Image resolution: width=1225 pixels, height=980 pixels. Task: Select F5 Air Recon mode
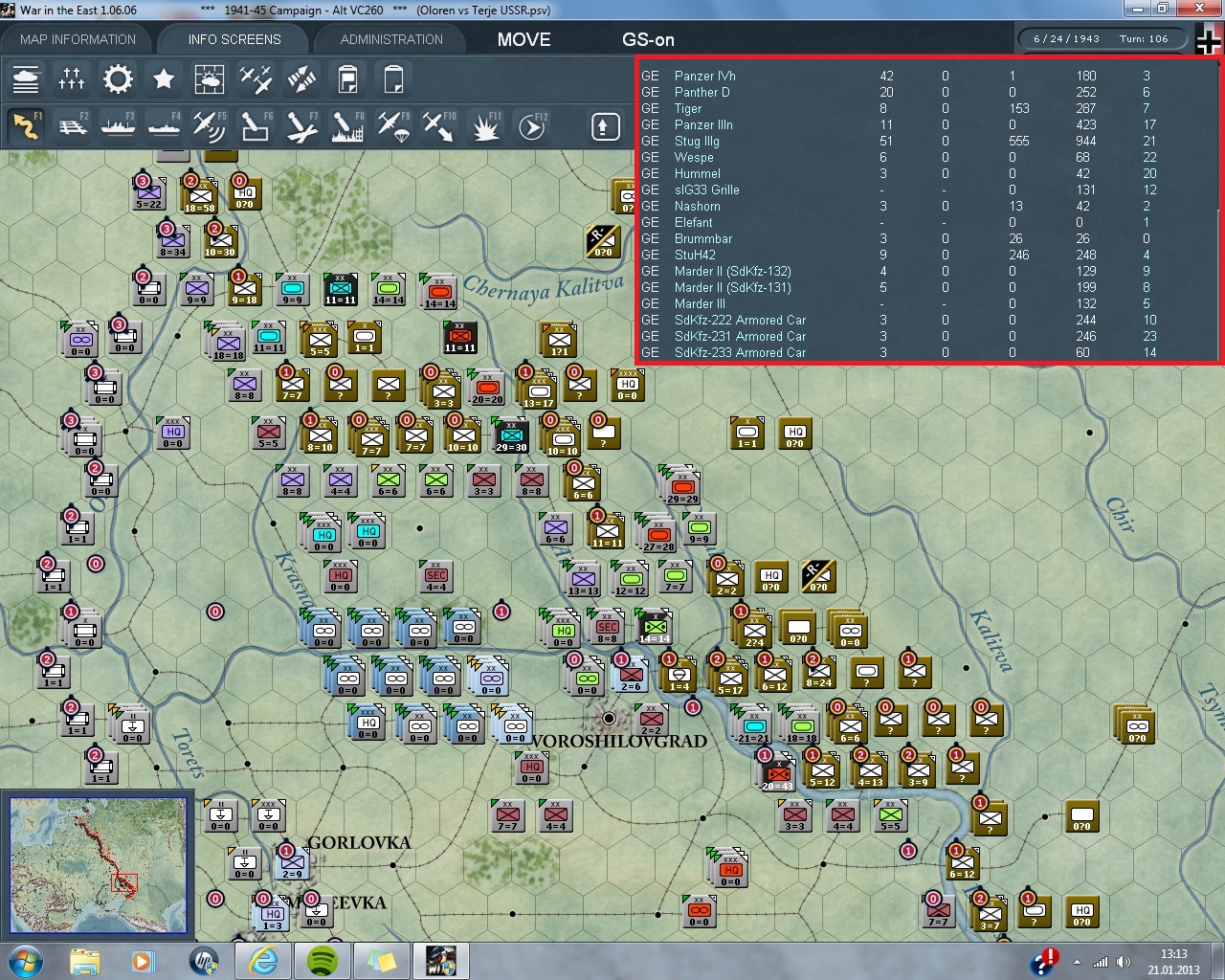tap(210, 126)
